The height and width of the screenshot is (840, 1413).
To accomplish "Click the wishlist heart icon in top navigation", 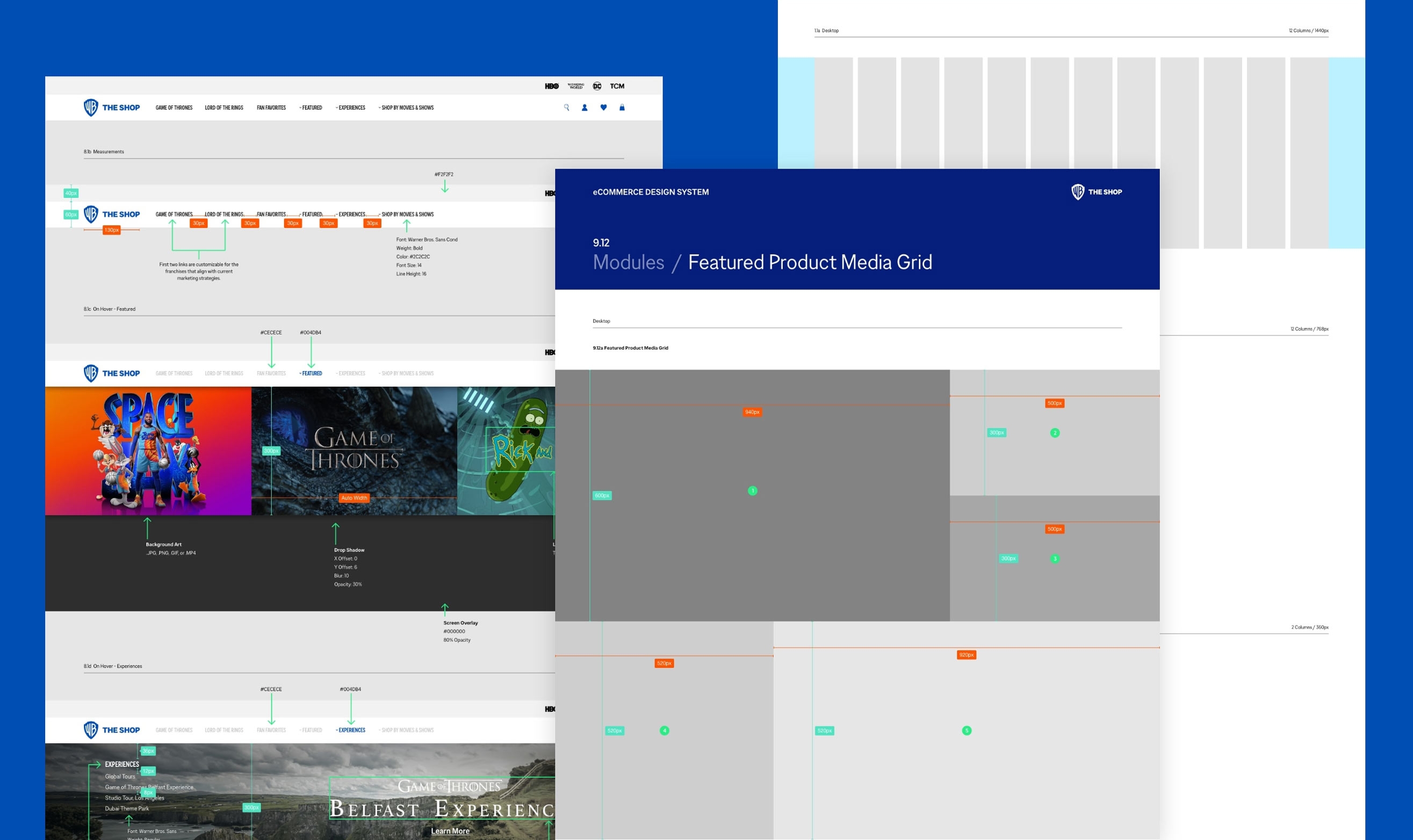I will point(603,107).
